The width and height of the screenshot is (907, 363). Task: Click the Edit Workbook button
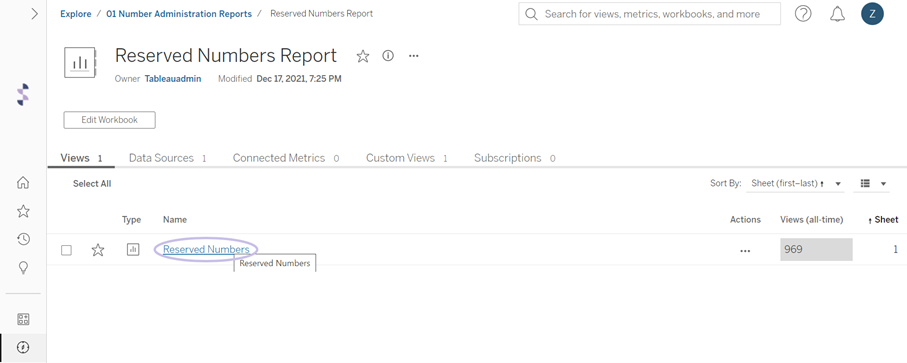point(109,120)
